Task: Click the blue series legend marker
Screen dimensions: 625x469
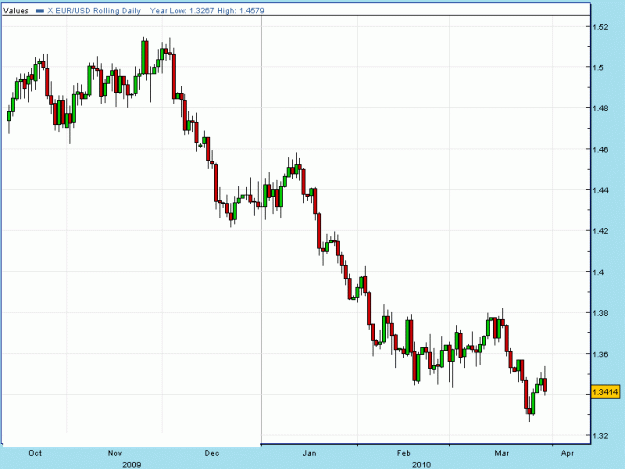Action: click(40, 11)
